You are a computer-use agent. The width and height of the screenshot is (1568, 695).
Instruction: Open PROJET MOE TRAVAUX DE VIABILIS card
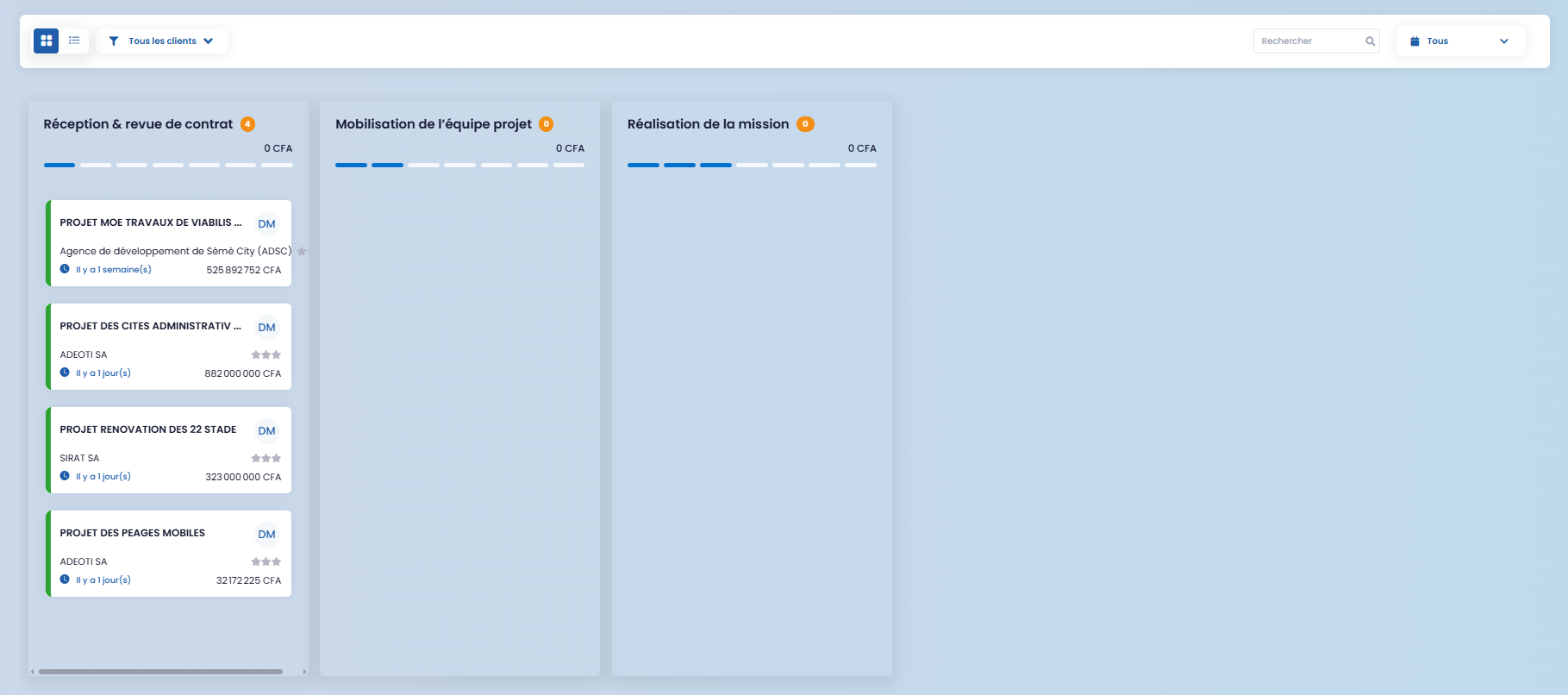point(150,222)
